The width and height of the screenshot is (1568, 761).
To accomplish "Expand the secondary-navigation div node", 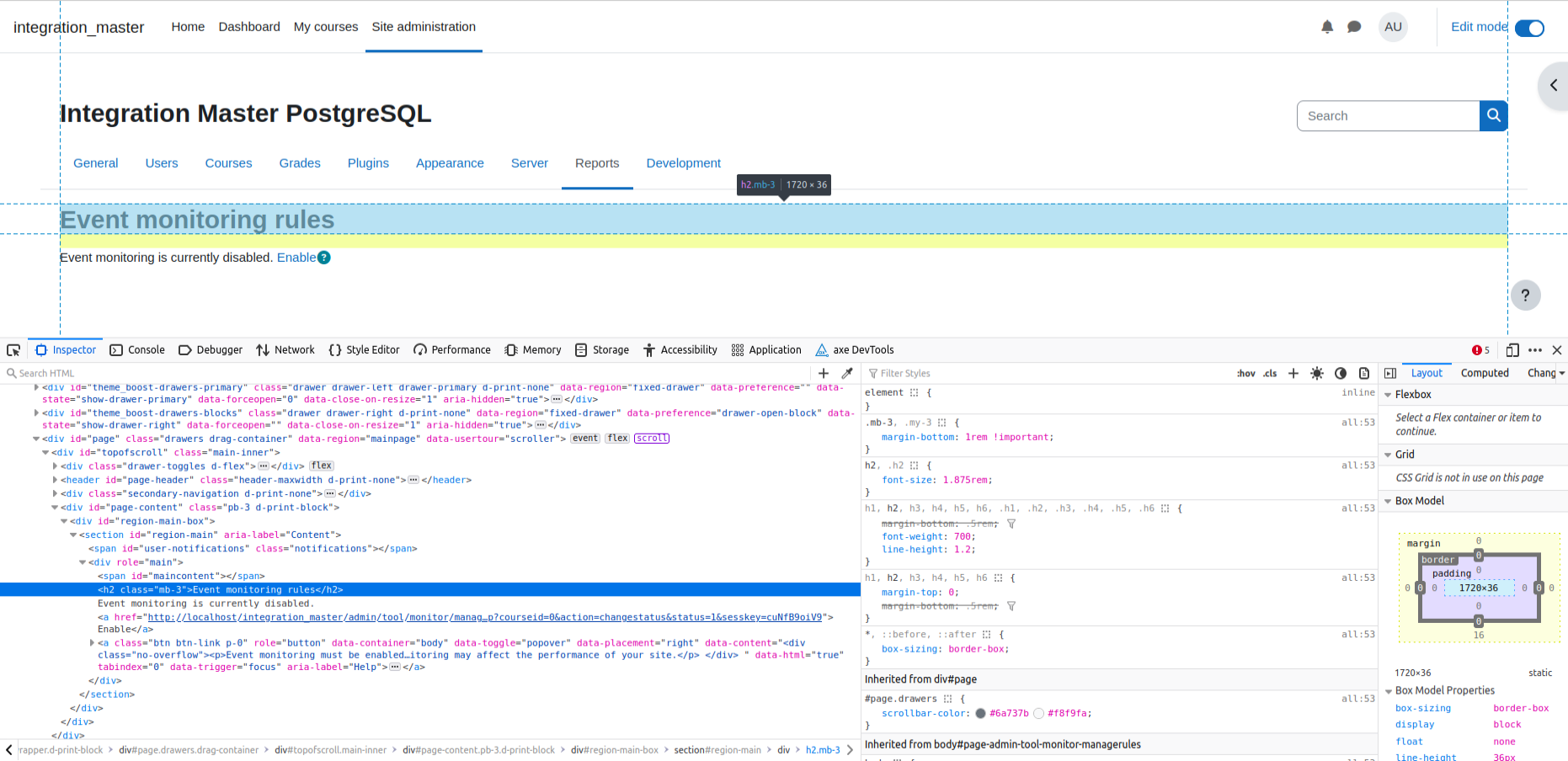I will [55, 493].
